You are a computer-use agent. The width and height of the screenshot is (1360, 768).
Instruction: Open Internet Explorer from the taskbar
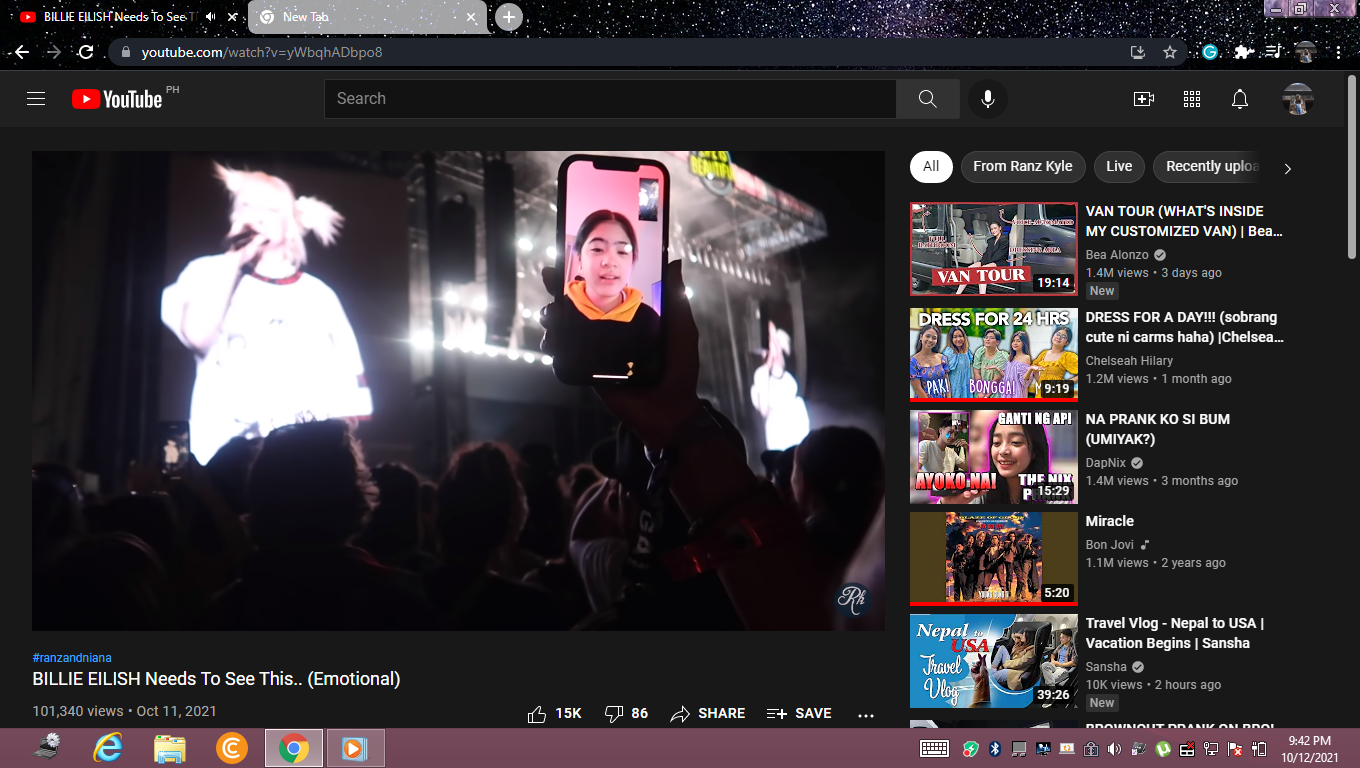(x=108, y=747)
